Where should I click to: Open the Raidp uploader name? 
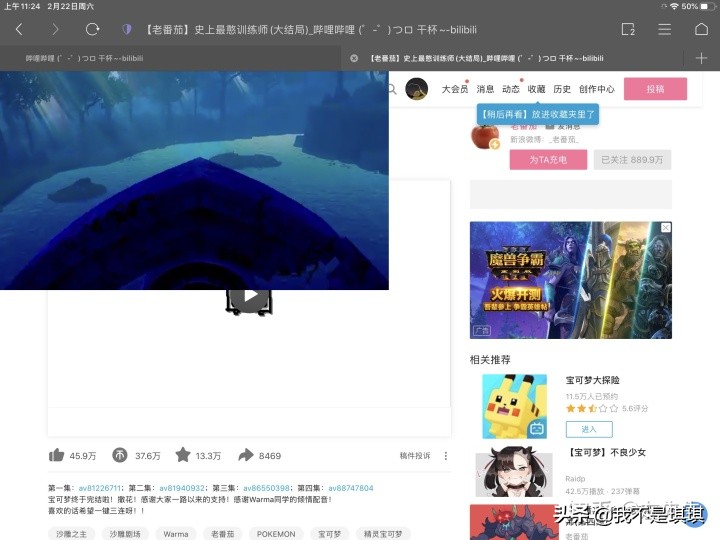coord(575,478)
